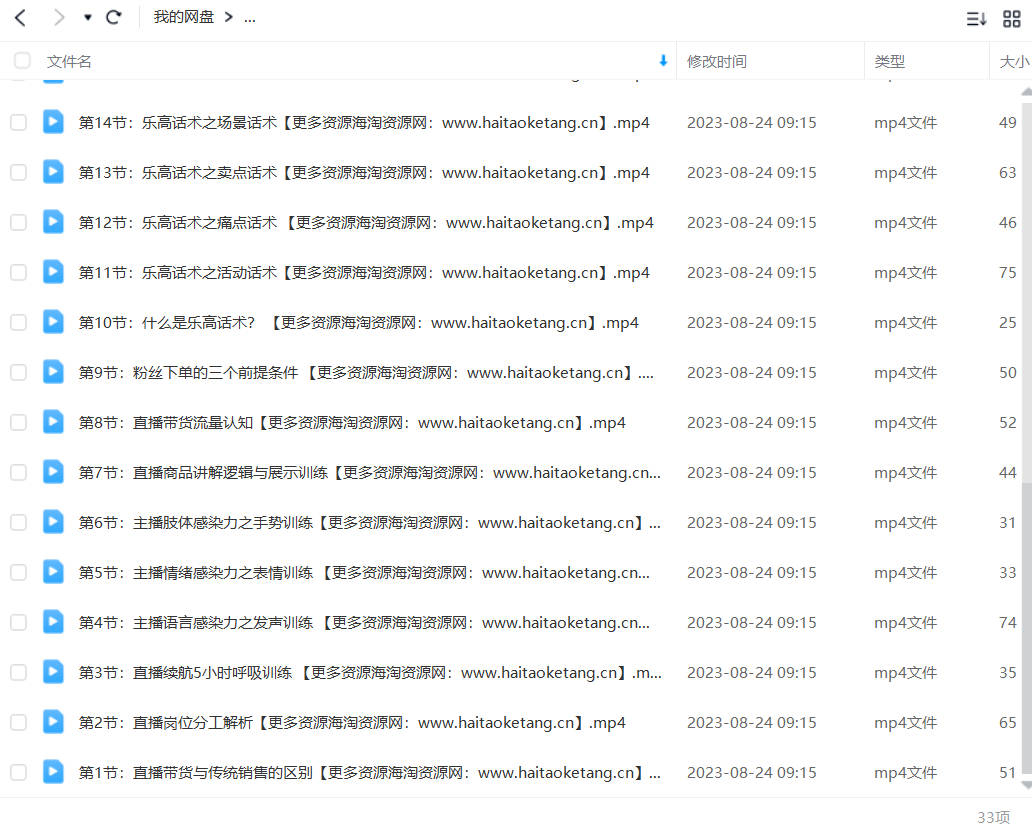Open the navigation history dropdown triangle
The height and width of the screenshot is (824, 1032).
pos(88,18)
